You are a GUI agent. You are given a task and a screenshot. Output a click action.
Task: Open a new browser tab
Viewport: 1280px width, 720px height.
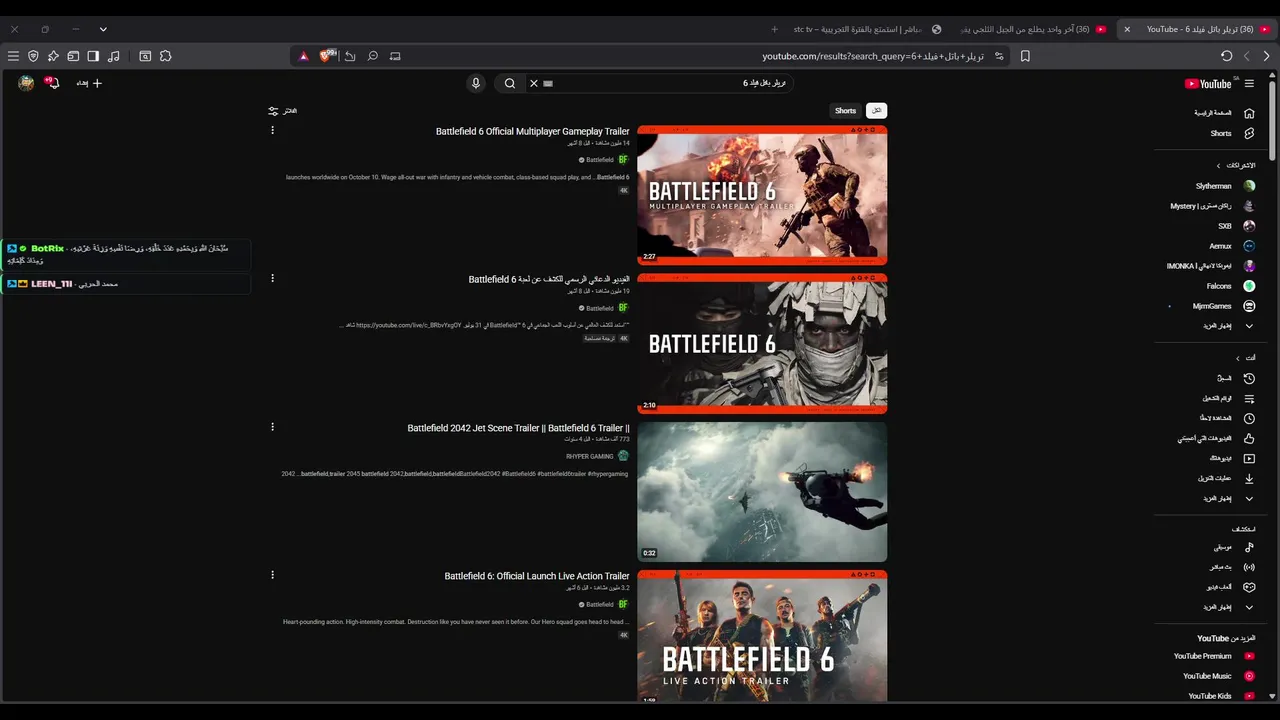coord(774,29)
